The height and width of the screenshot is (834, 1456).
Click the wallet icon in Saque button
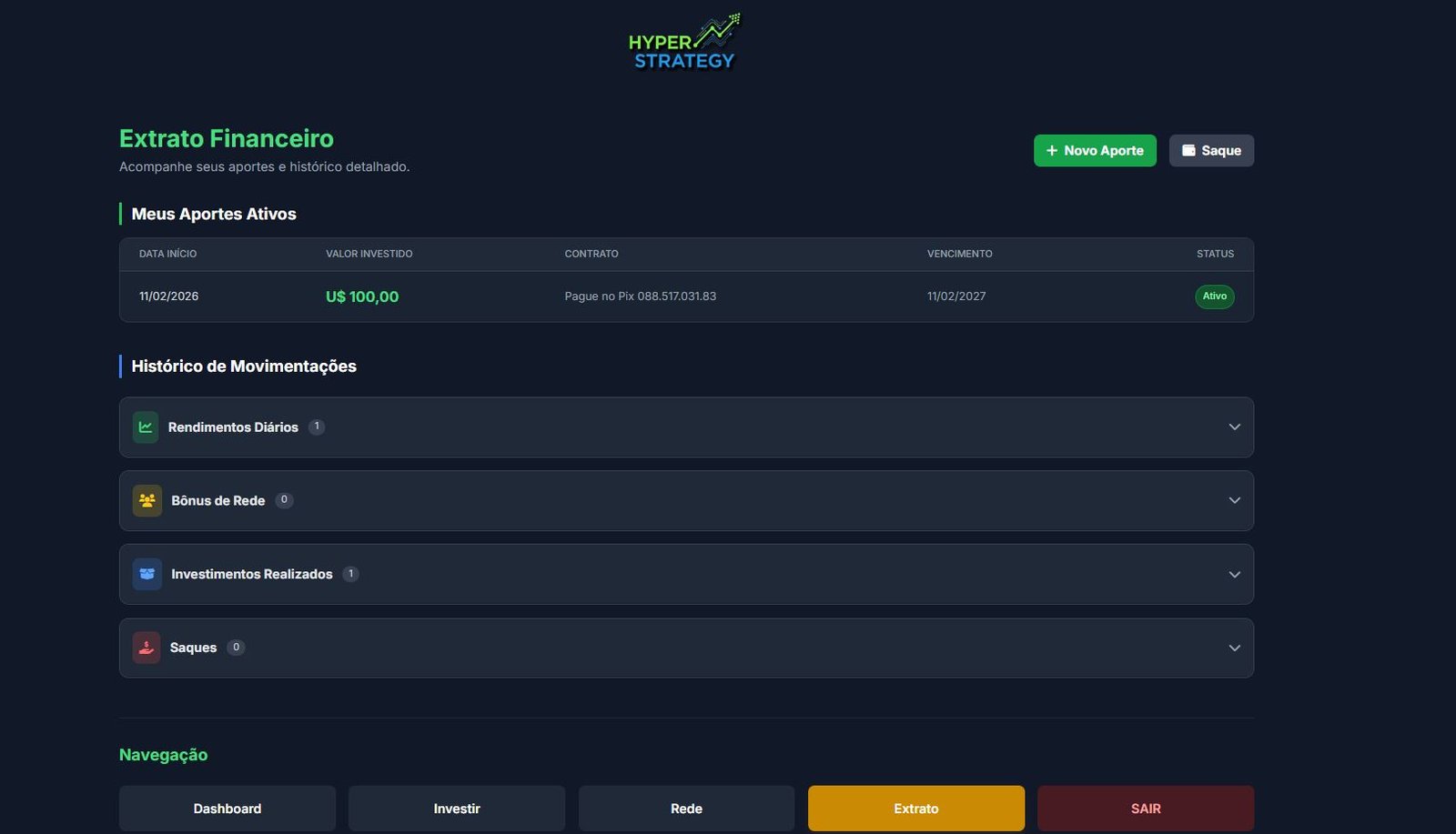point(1188,151)
